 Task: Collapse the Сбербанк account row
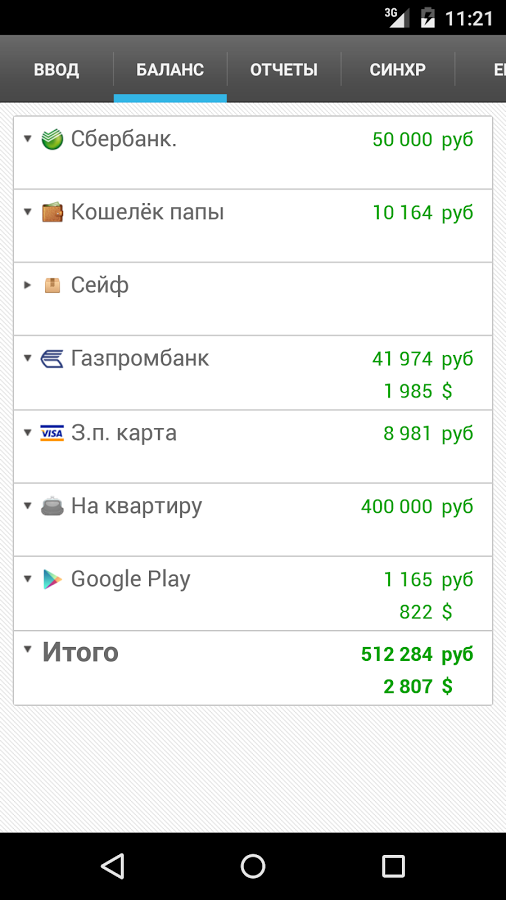pyautogui.click(x=27, y=138)
